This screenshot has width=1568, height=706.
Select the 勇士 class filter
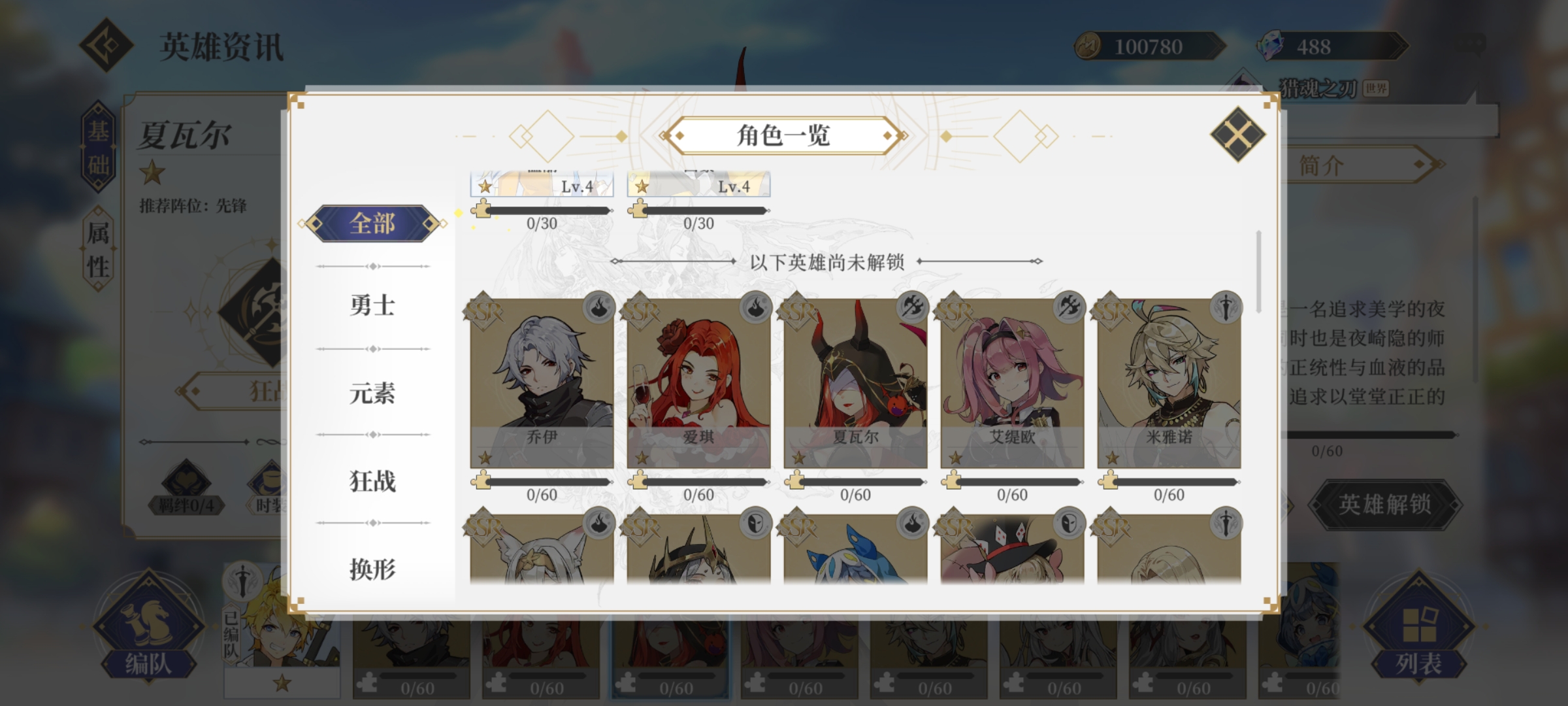pyautogui.click(x=372, y=305)
